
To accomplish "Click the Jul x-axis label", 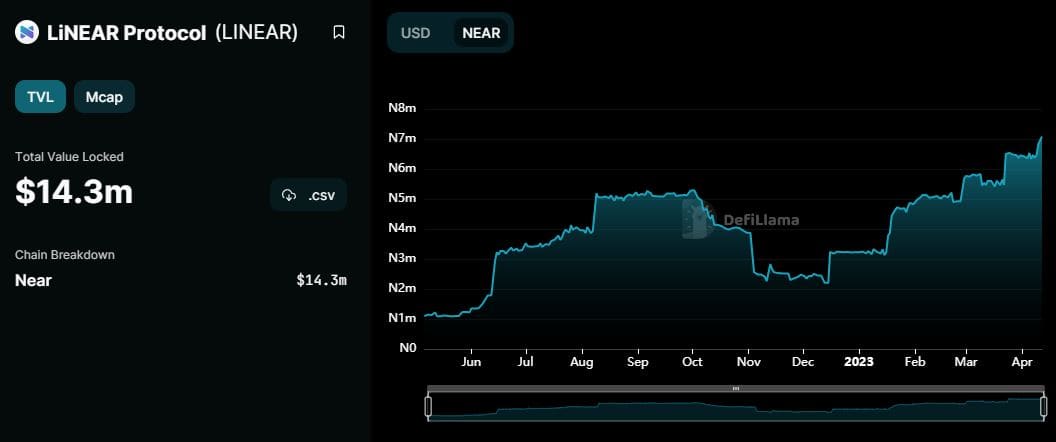I will [526, 362].
